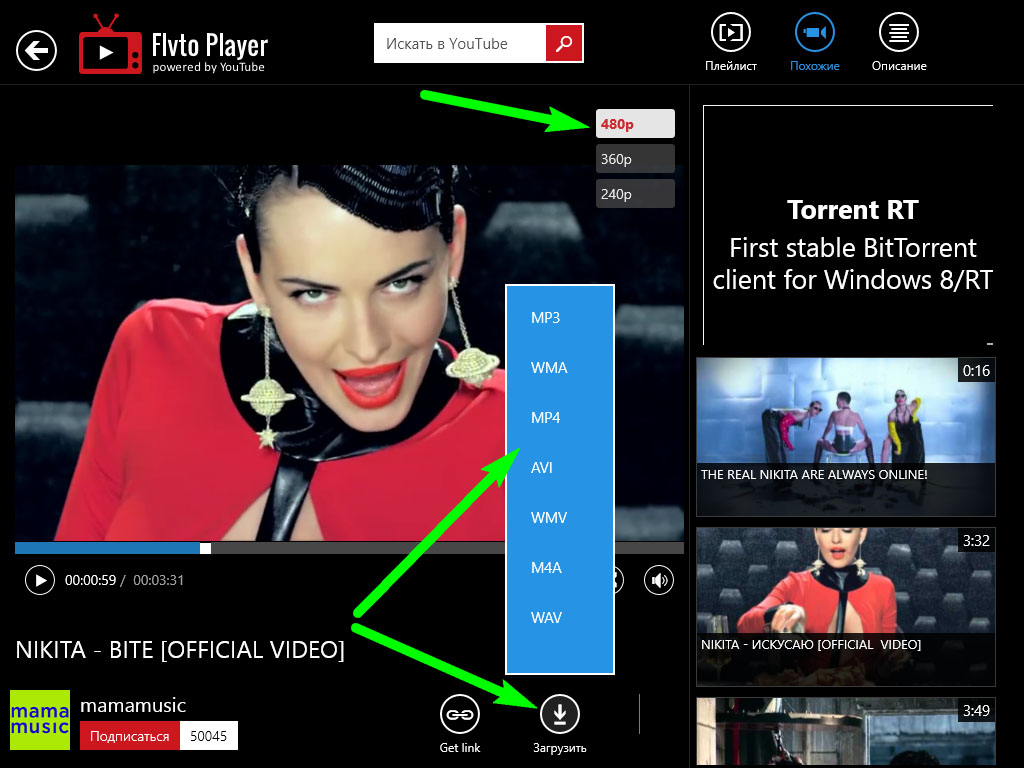Seek using the video progress bar handle
Image resolution: width=1024 pixels, height=768 pixels.
[205, 548]
